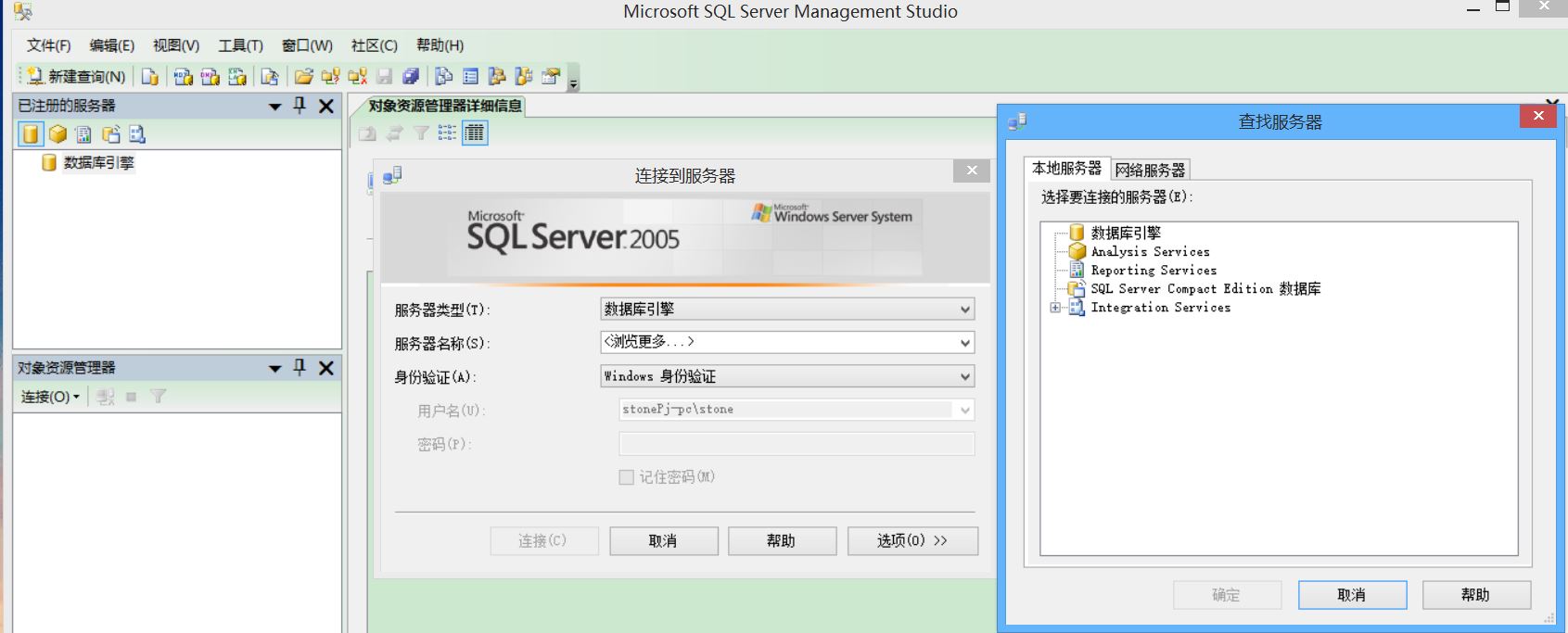Show Object Explorer via toolbar icon
The width and height of the screenshot is (1568, 633).
coord(497,77)
